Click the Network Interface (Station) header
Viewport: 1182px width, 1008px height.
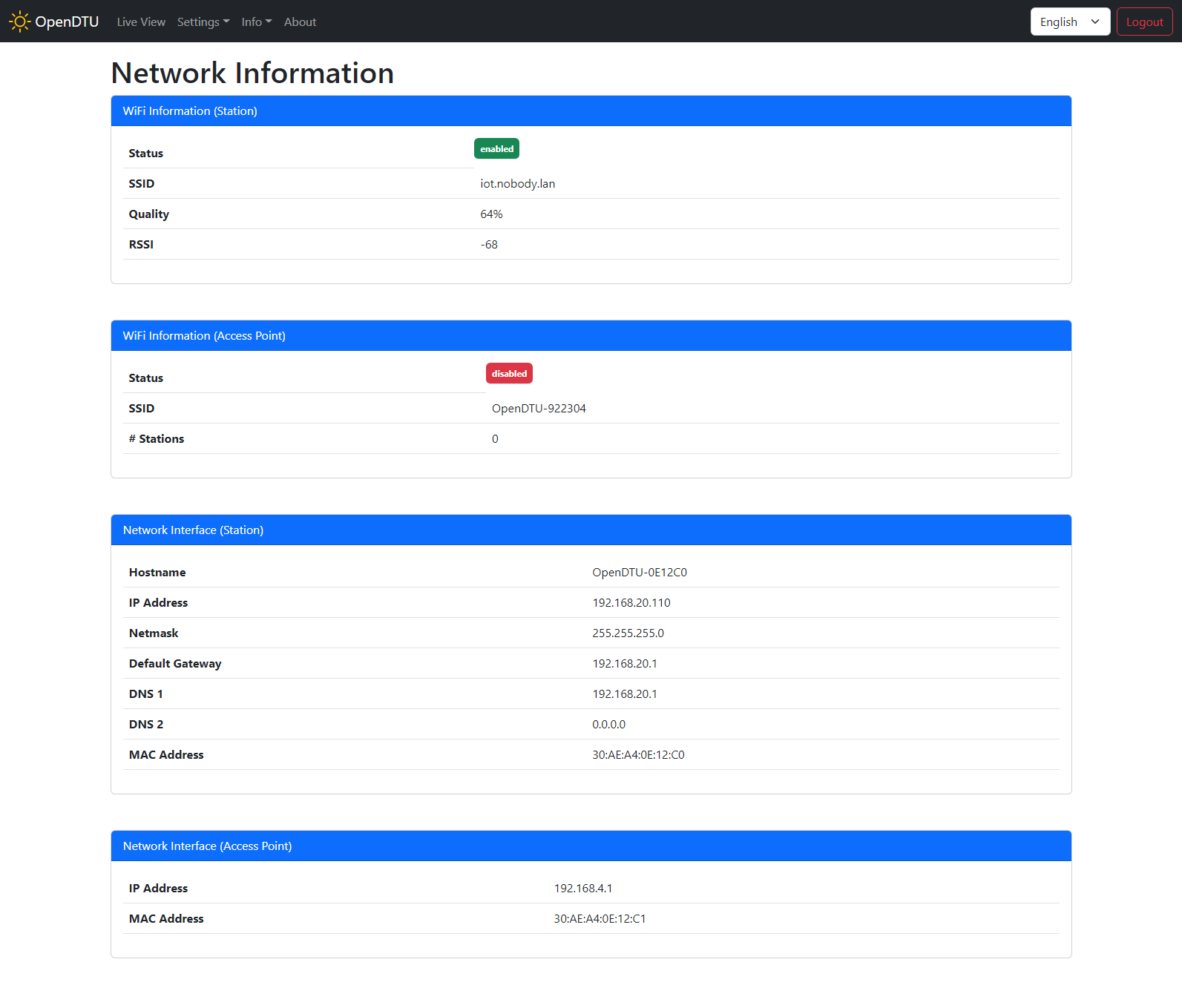tap(193, 530)
